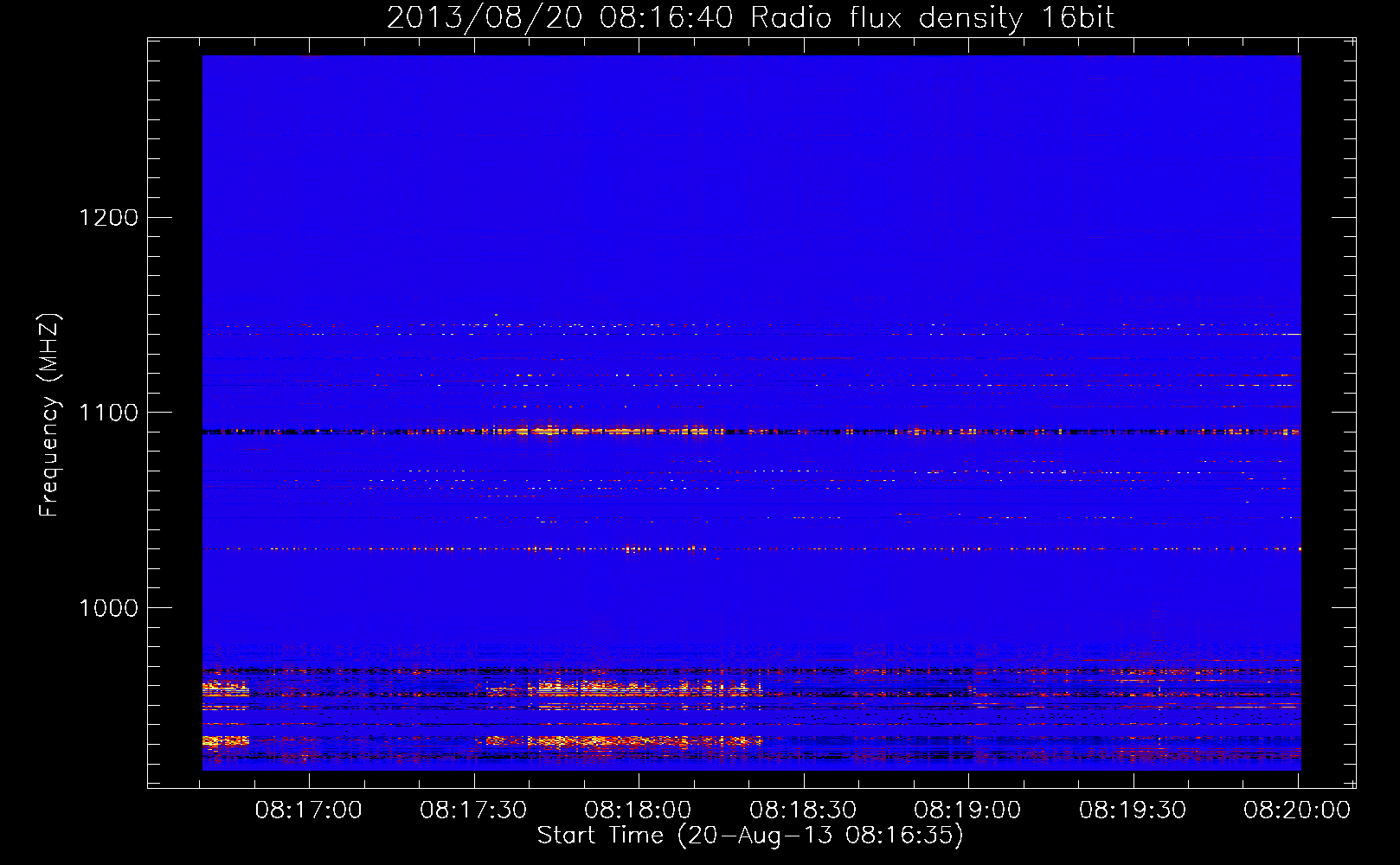This screenshot has height=865, width=1400.
Task: Select the 1000 frequency tick label
Action: 109,608
